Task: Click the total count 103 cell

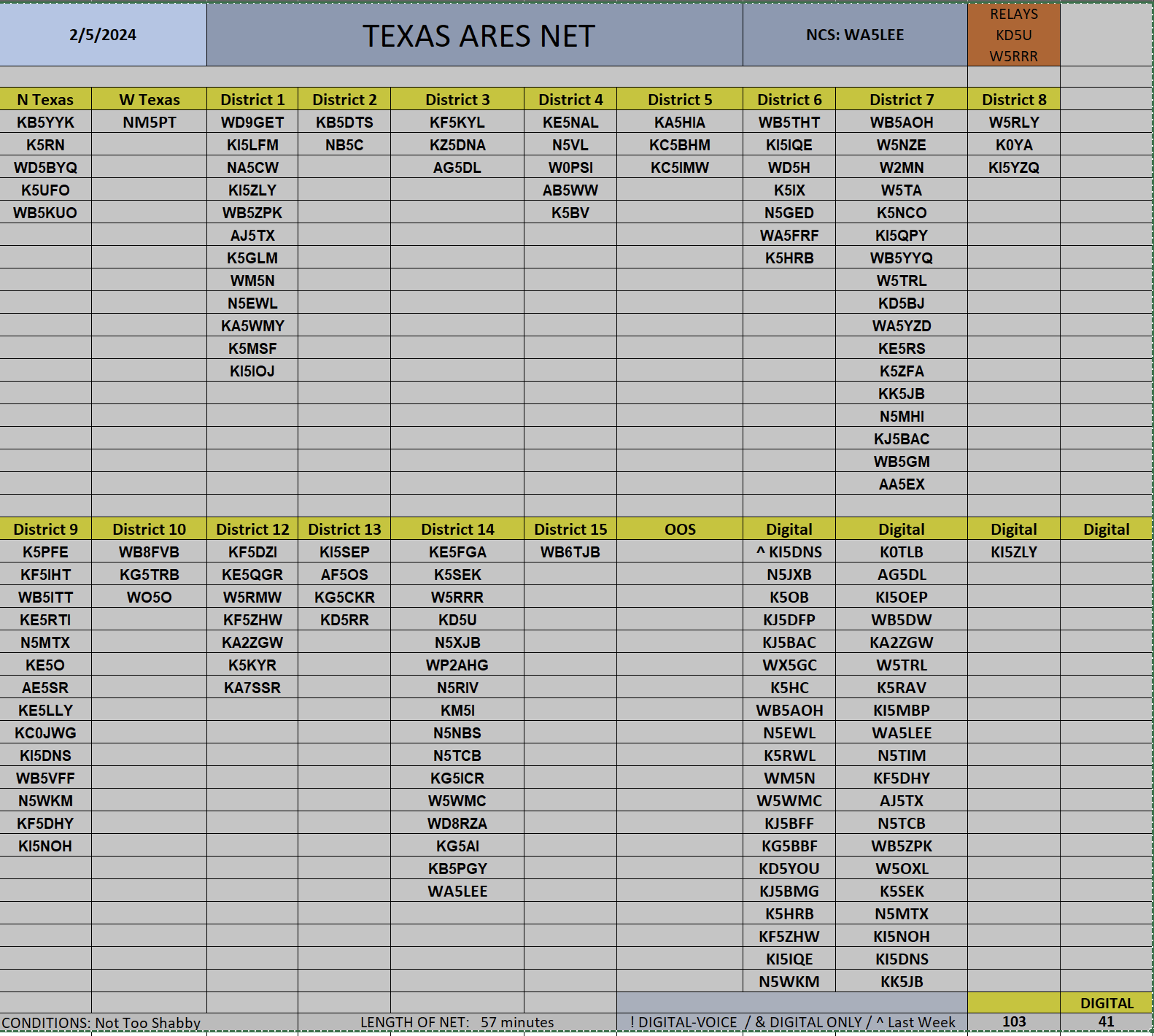Action: tap(1014, 1021)
